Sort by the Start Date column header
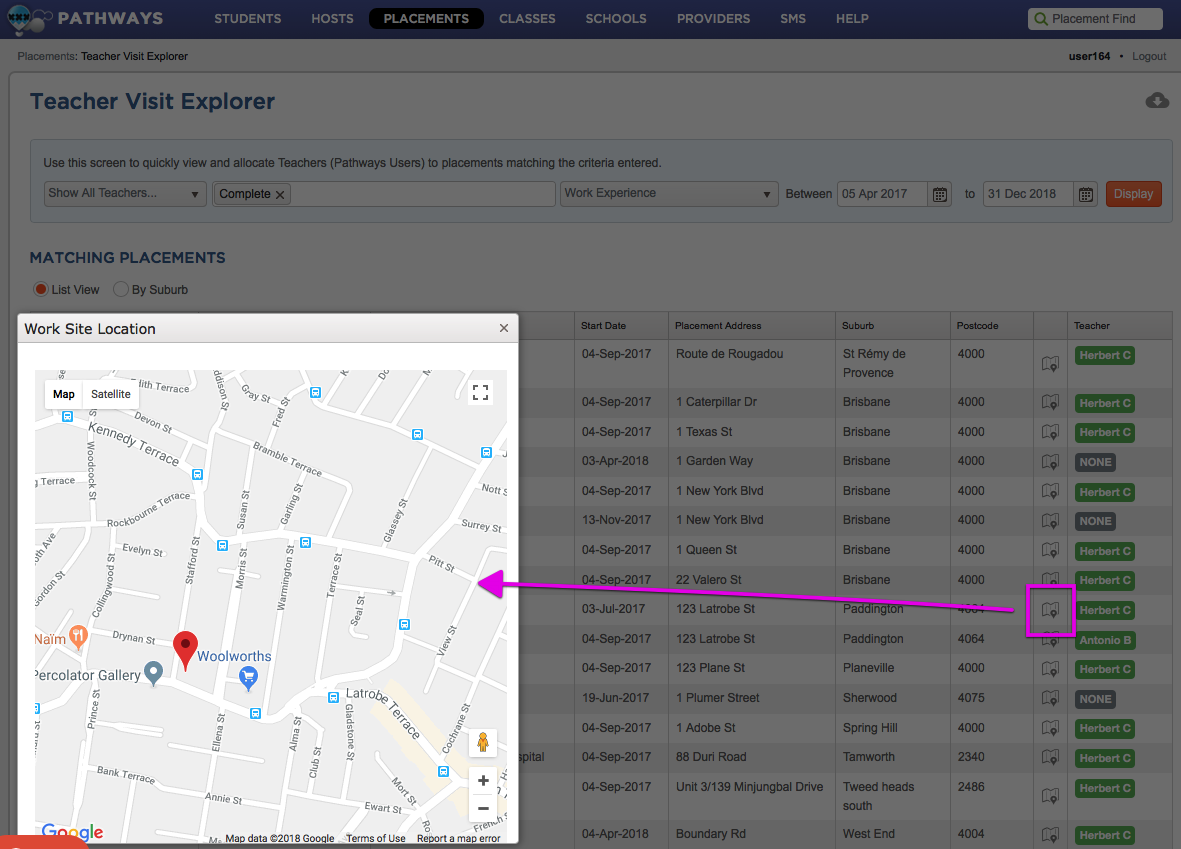1181x849 pixels. (x=603, y=325)
